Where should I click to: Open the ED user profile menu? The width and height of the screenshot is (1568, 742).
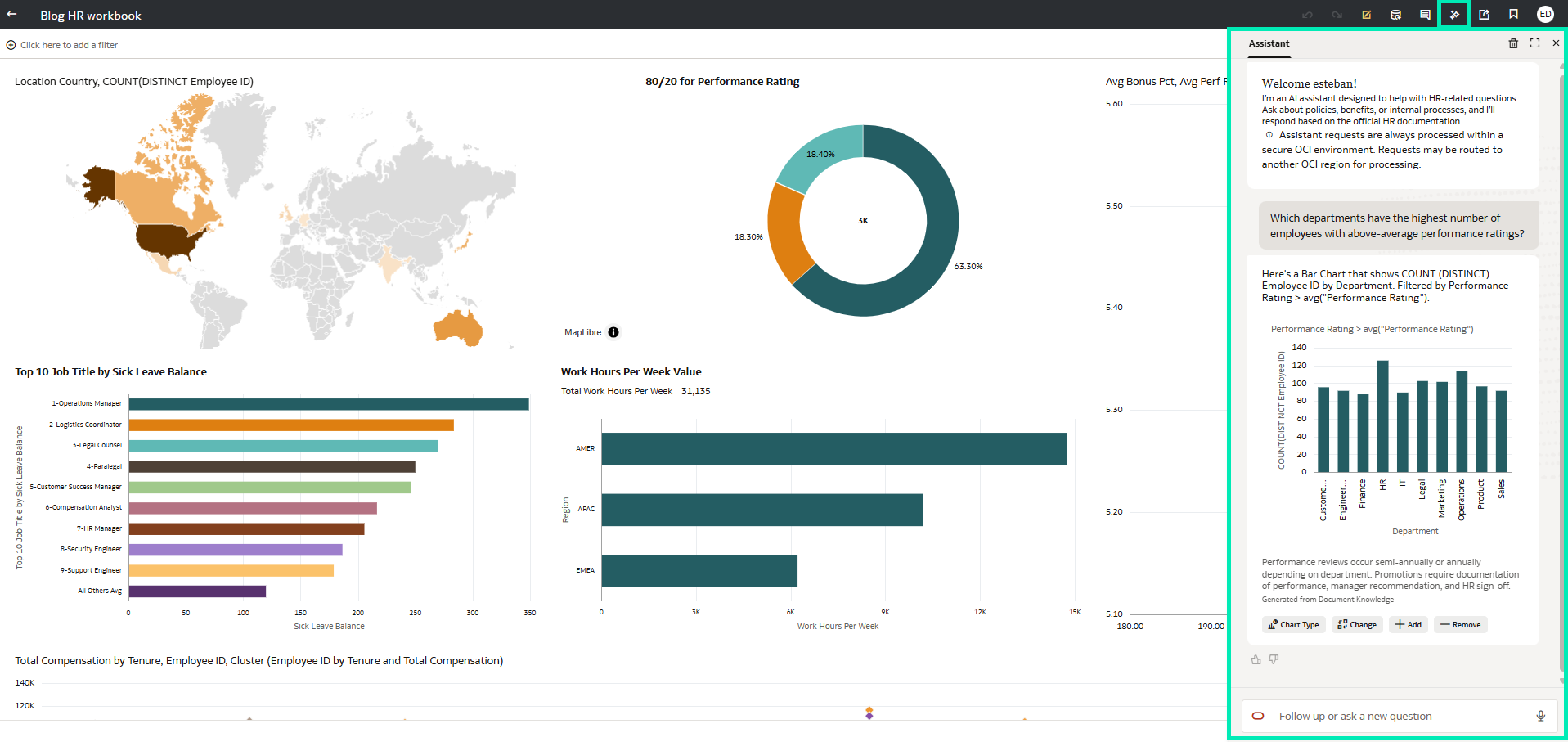coord(1545,15)
